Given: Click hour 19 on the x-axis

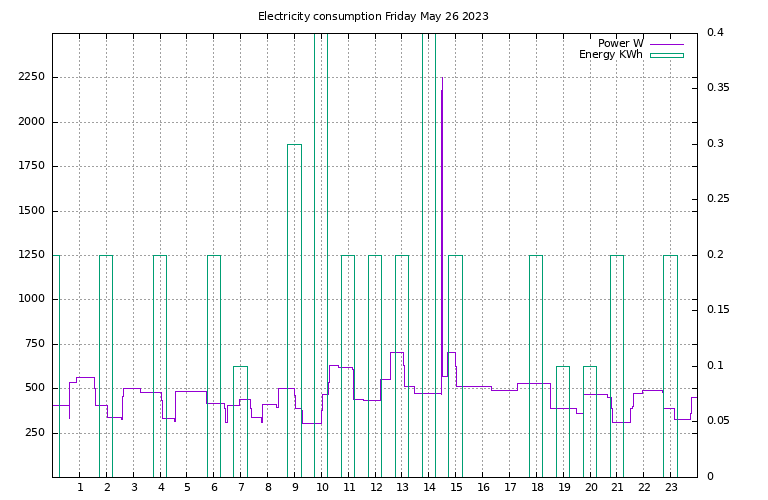Looking at the screenshot, I should (x=564, y=488).
